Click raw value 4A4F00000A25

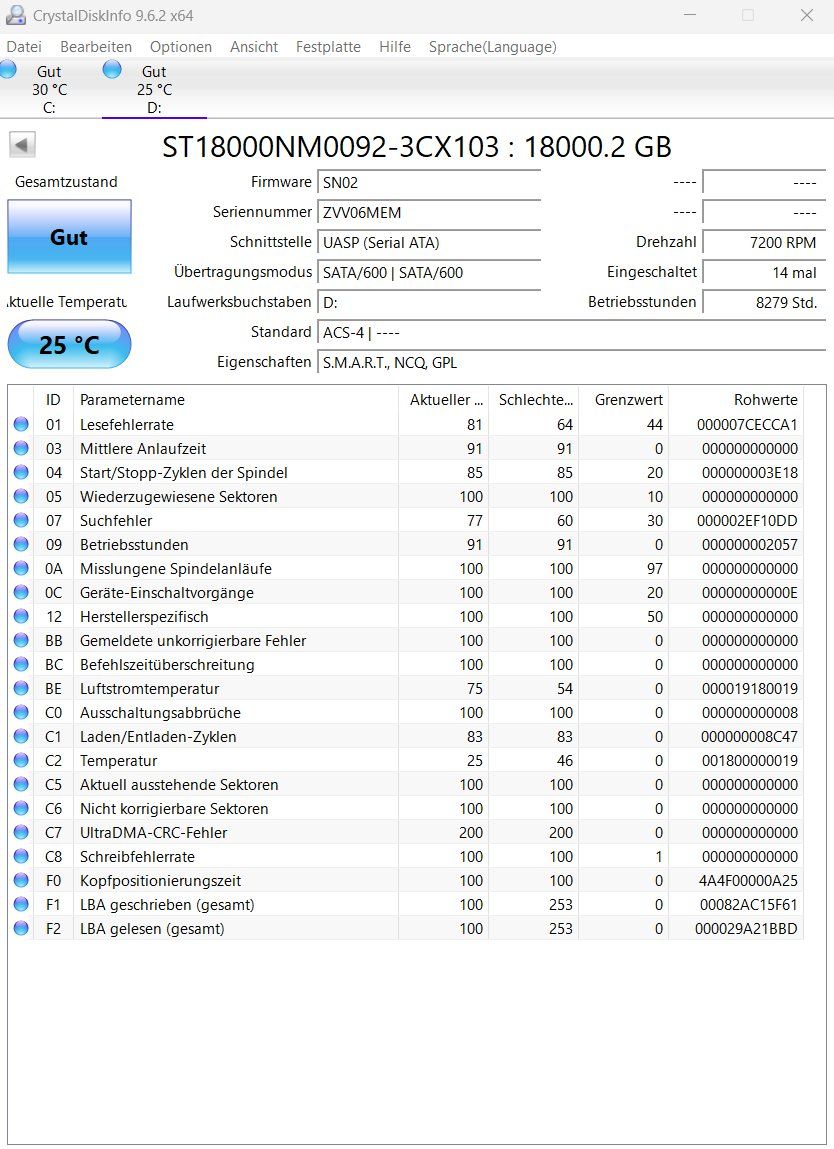click(x=748, y=880)
